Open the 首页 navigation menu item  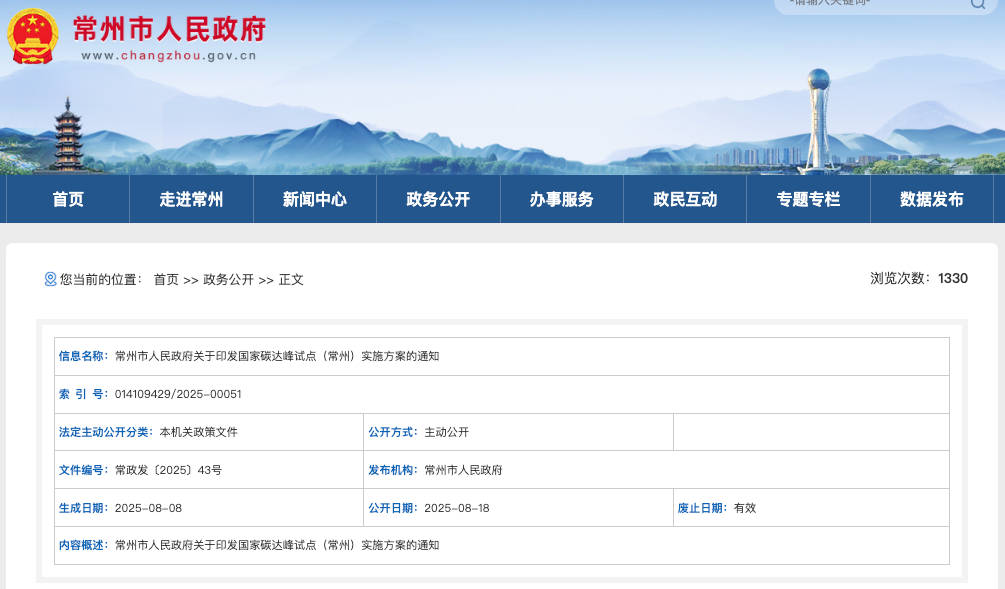(68, 199)
